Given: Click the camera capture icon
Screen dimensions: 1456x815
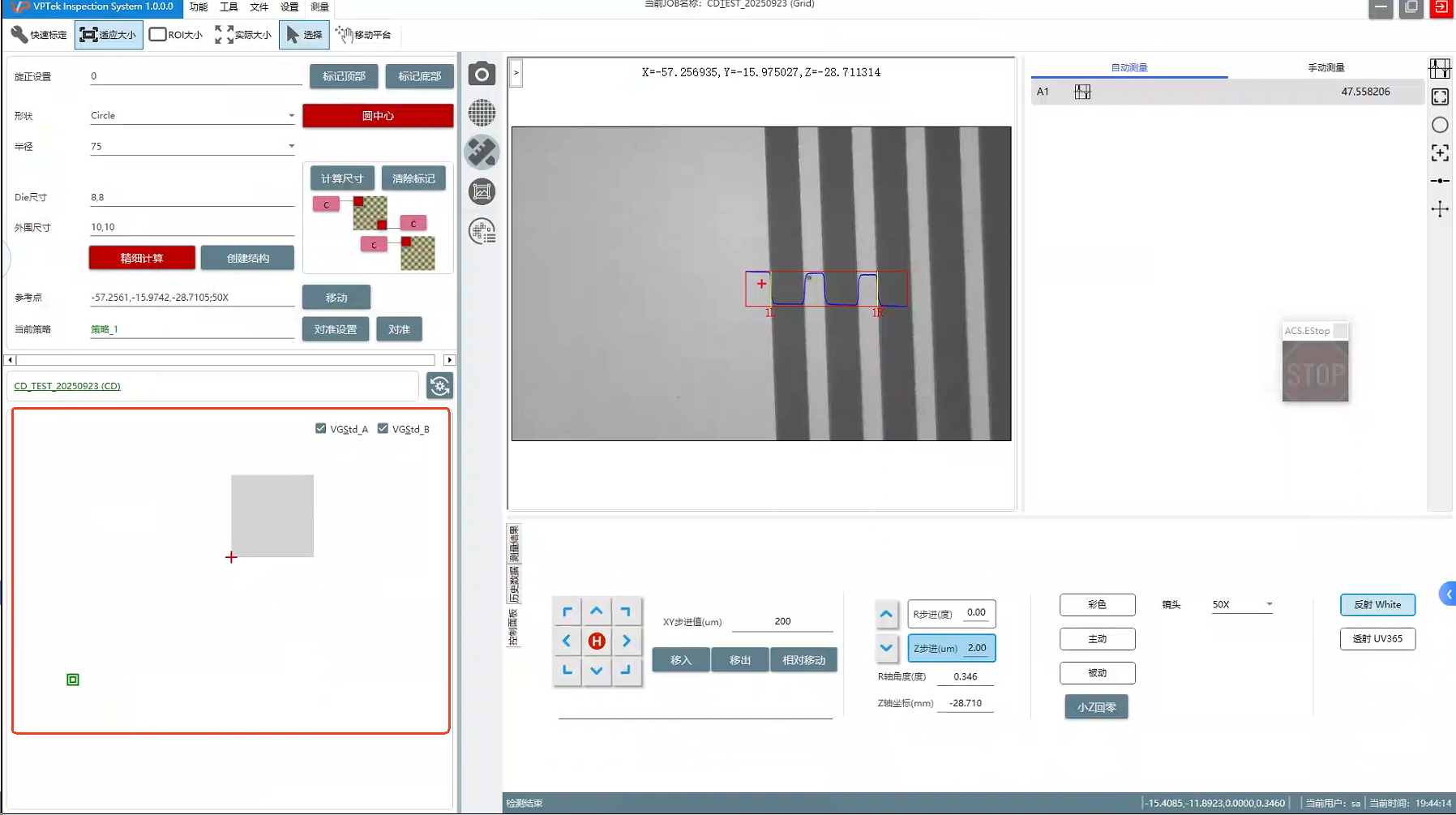Looking at the screenshot, I should (x=482, y=75).
